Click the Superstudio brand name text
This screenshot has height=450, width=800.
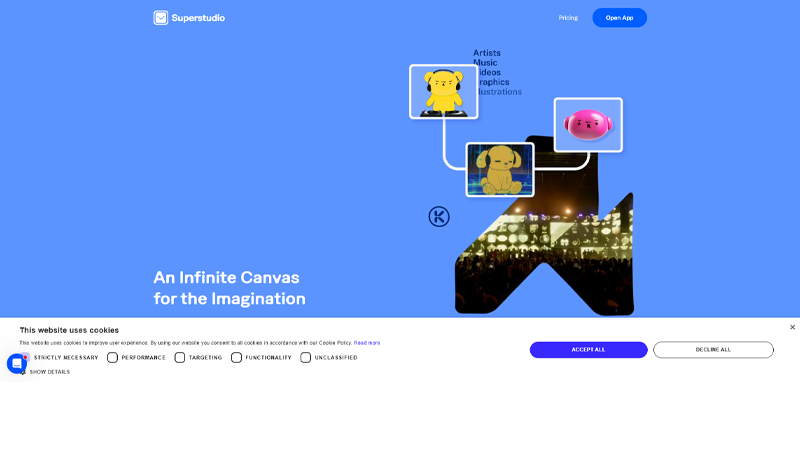(x=198, y=18)
